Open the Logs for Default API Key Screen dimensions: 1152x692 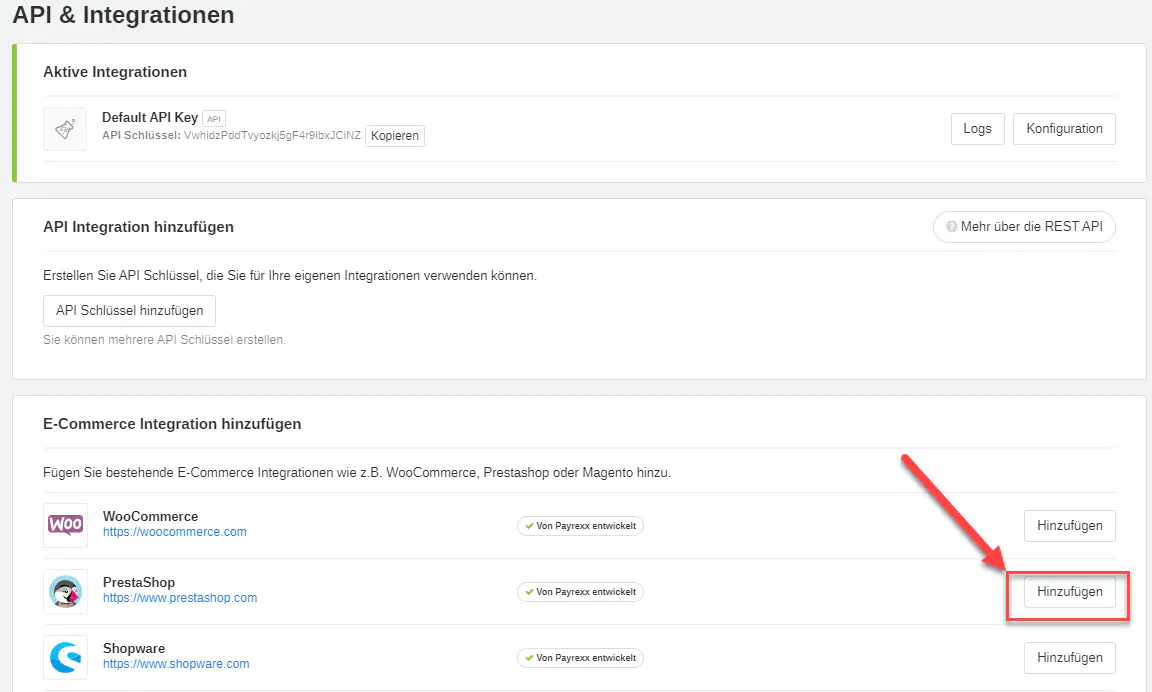click(977, 129)
